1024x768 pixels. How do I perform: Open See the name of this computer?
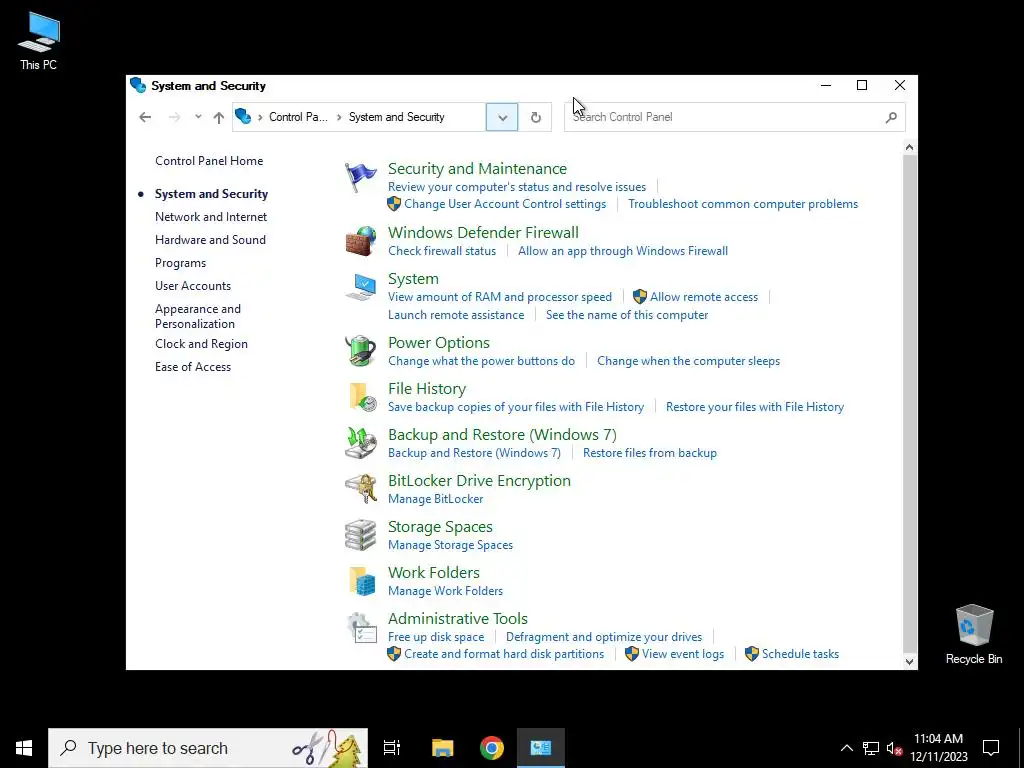coord(627,315)
